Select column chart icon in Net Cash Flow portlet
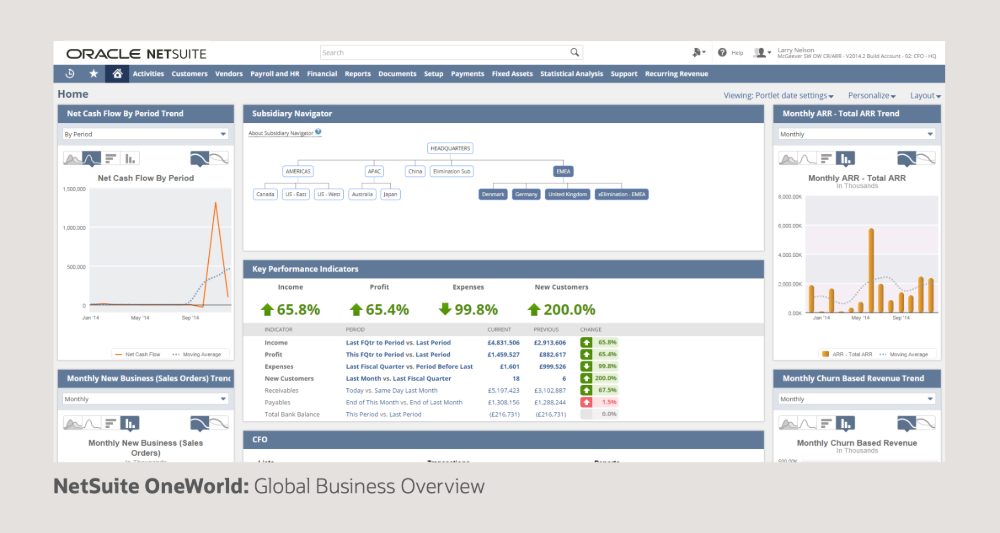The height and width of the screenshot is (533, 1000). click(130, 158)
